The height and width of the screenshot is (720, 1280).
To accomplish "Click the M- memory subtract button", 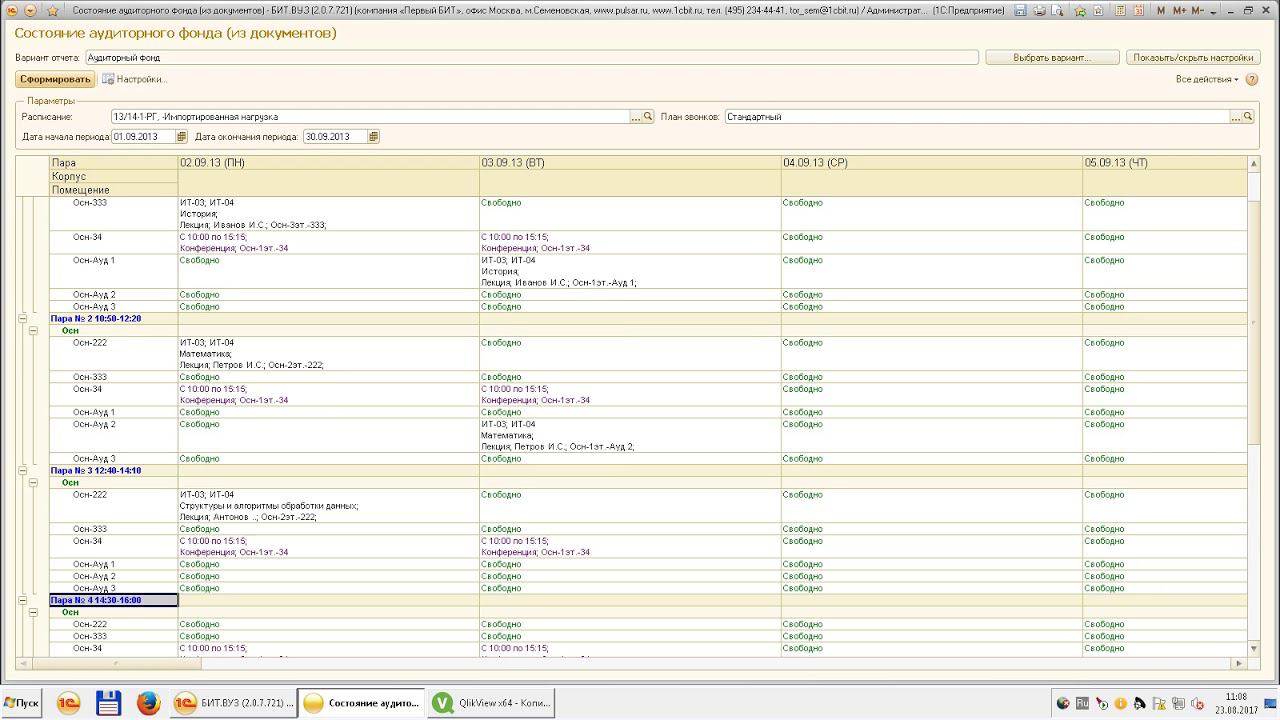I will pyautogui.click(x=1199, y=10).
